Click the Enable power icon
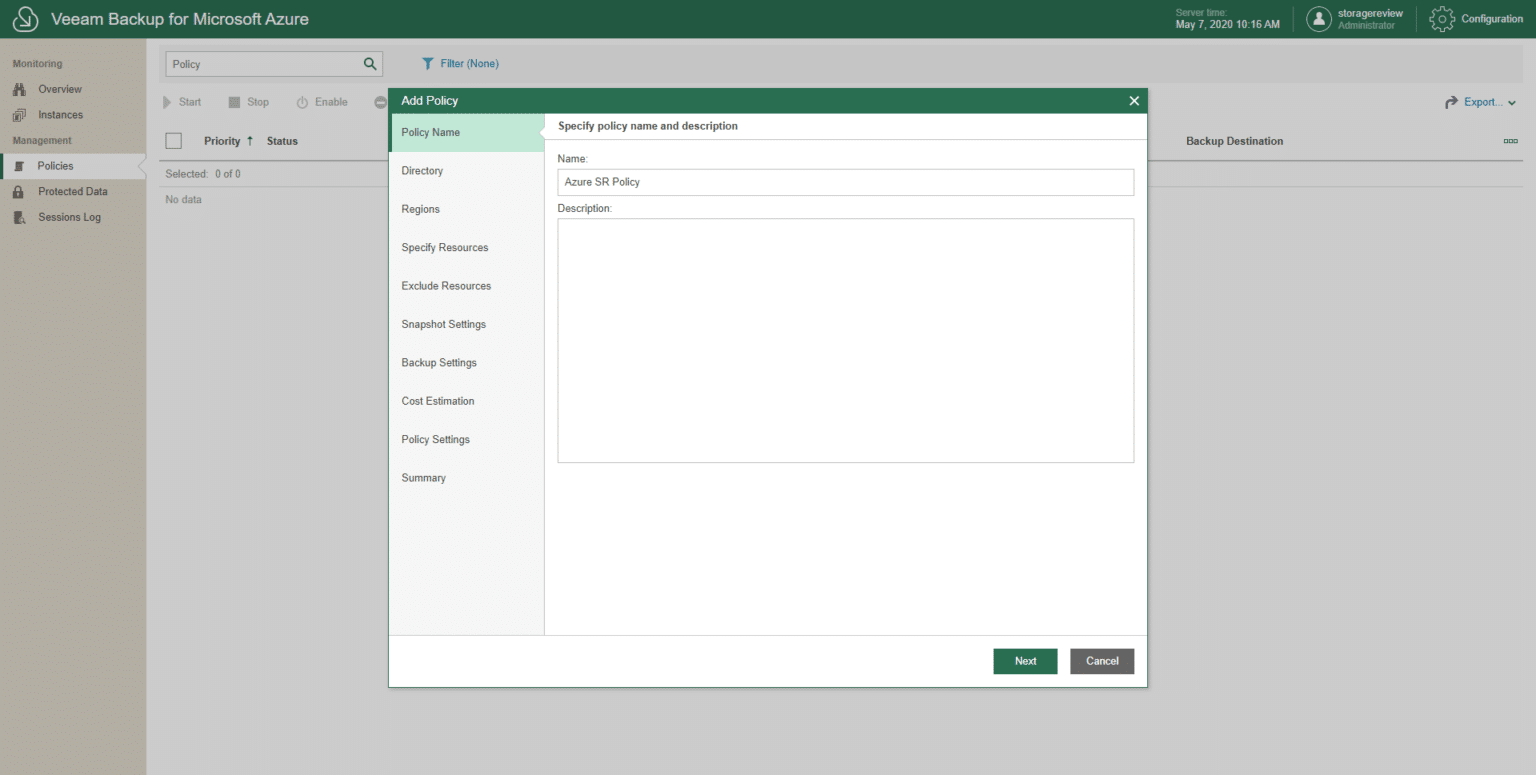This screenshot has width=1536, height=775. coord(302,102)
